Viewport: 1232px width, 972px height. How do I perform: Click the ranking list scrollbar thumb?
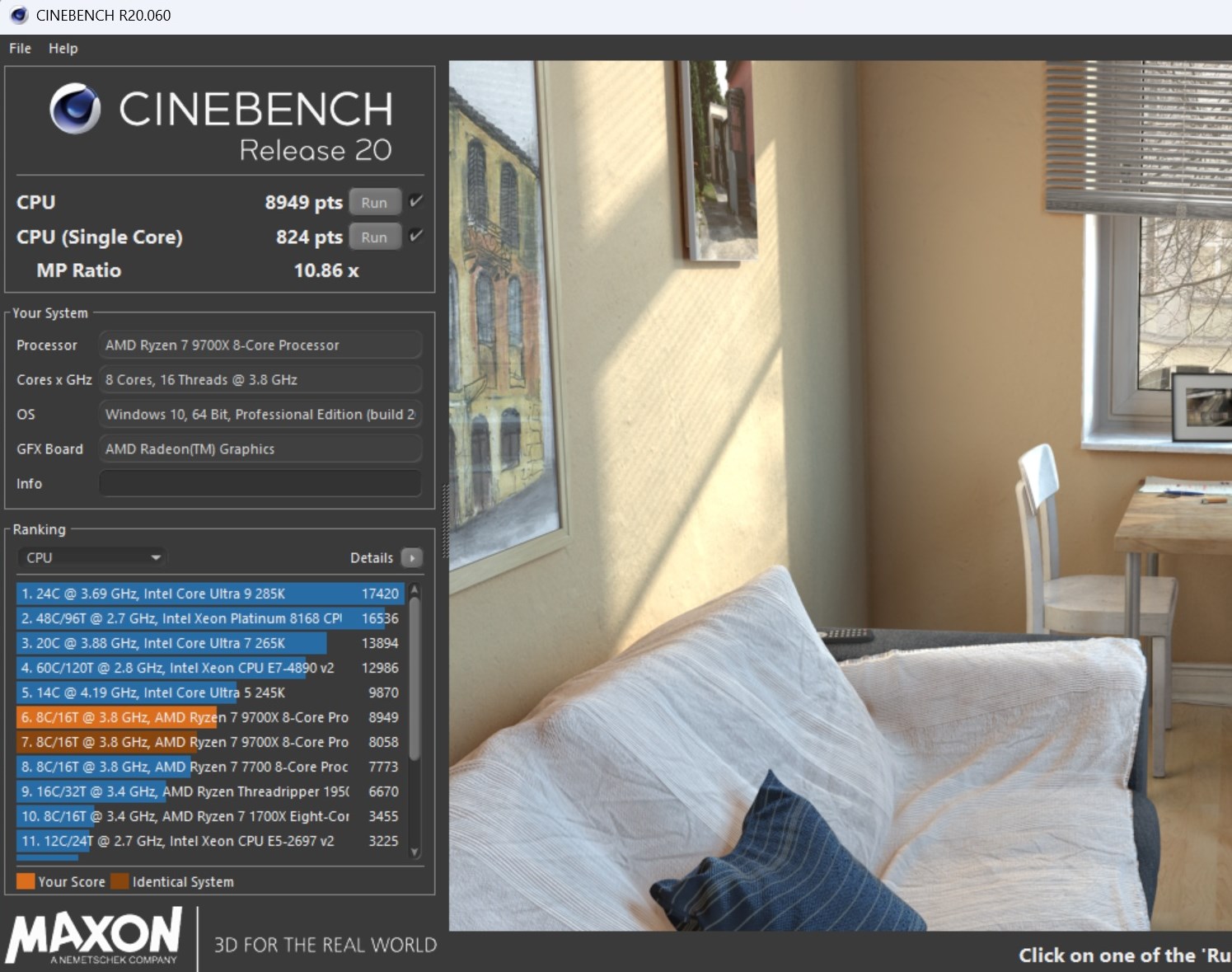click(415, 678)
